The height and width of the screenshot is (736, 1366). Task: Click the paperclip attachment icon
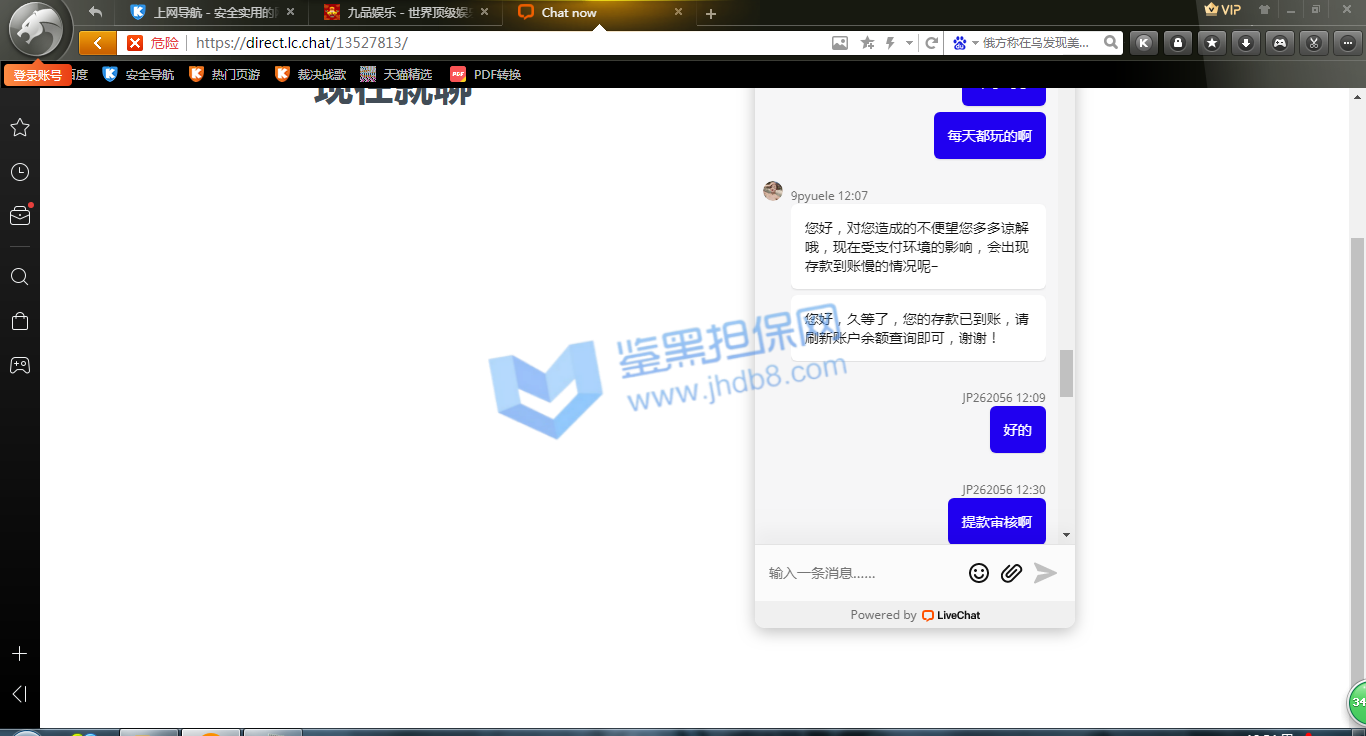click(x=1011, y=572)
